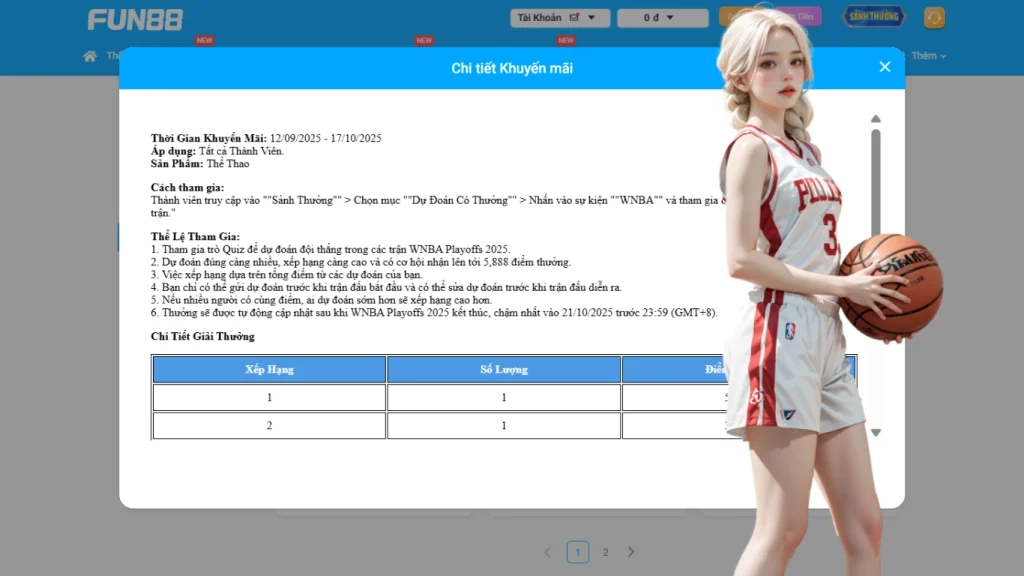
Task: Click the Sảnh Thưởng badge
Action: (x=873, y=17)
